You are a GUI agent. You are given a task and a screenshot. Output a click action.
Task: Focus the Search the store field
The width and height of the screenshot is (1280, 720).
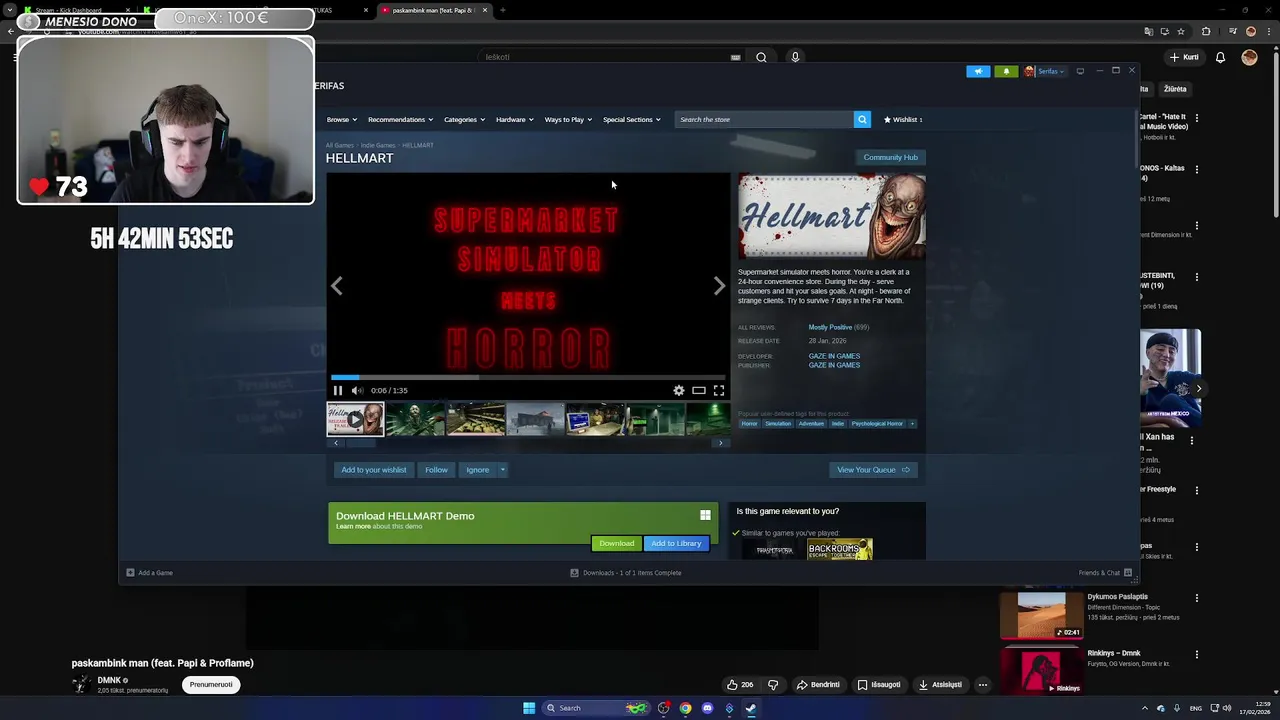click(764, 119)
